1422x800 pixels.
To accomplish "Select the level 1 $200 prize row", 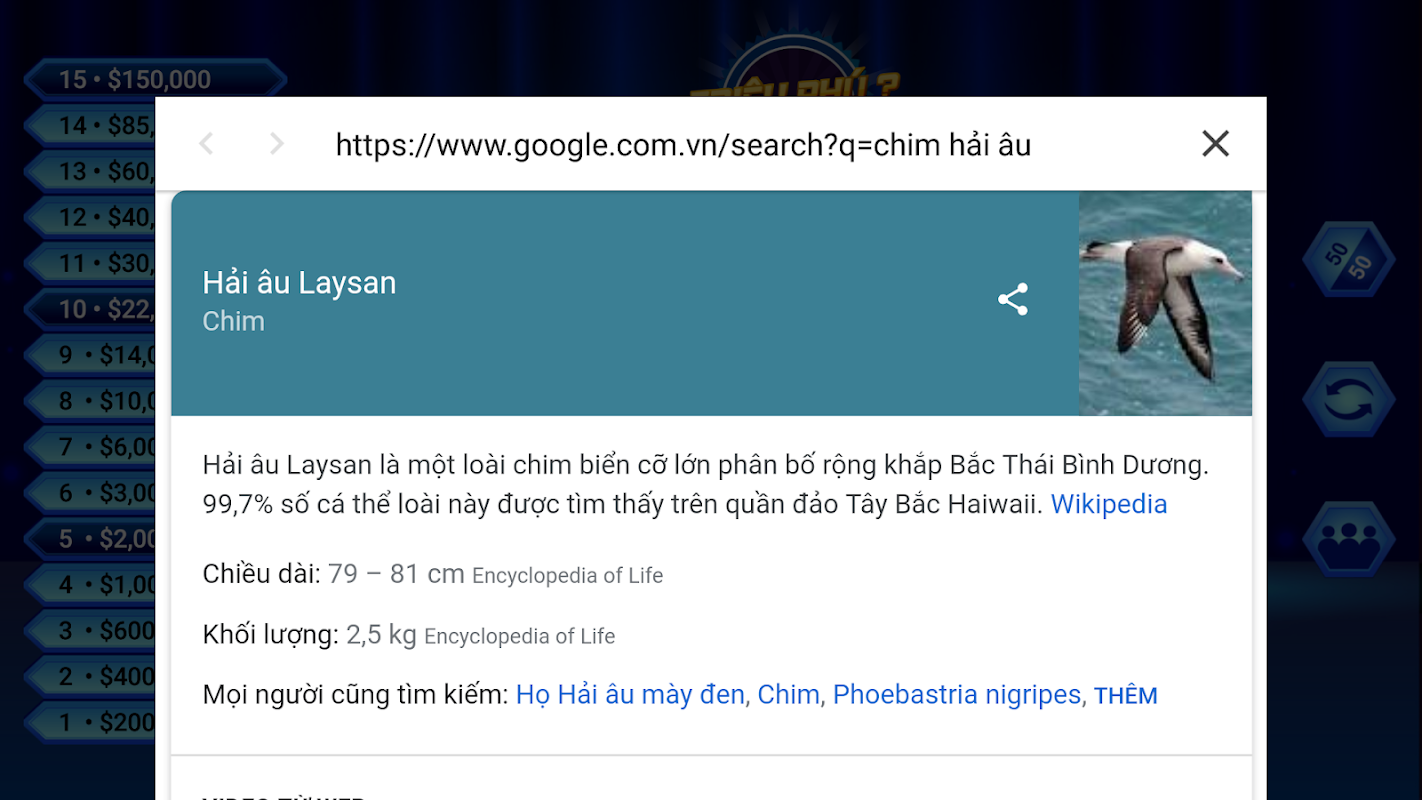I will [90, 722].
